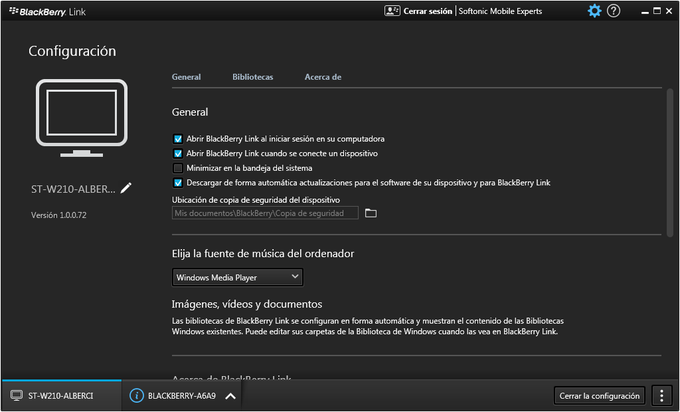Select the BLACKBERRY-A6A9 device tab
680x412 pixels.
point(181,396)
